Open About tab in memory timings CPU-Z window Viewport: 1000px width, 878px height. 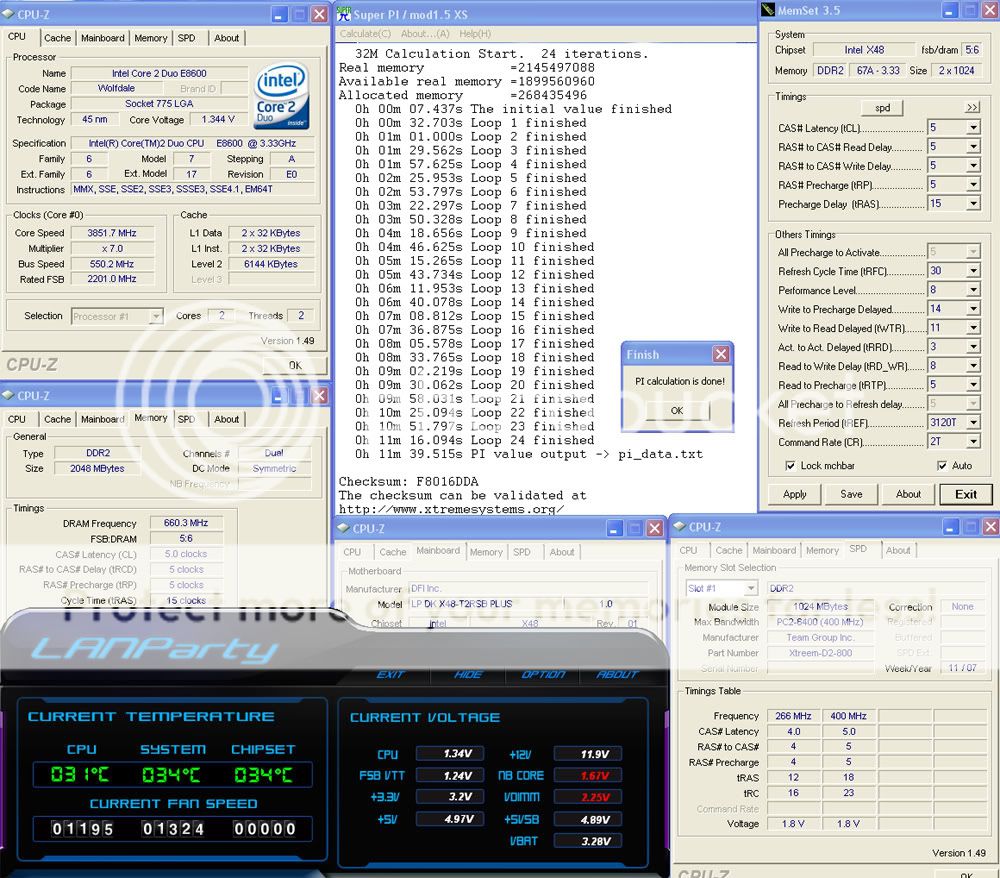pyautogui.click(x=226, y=419)
